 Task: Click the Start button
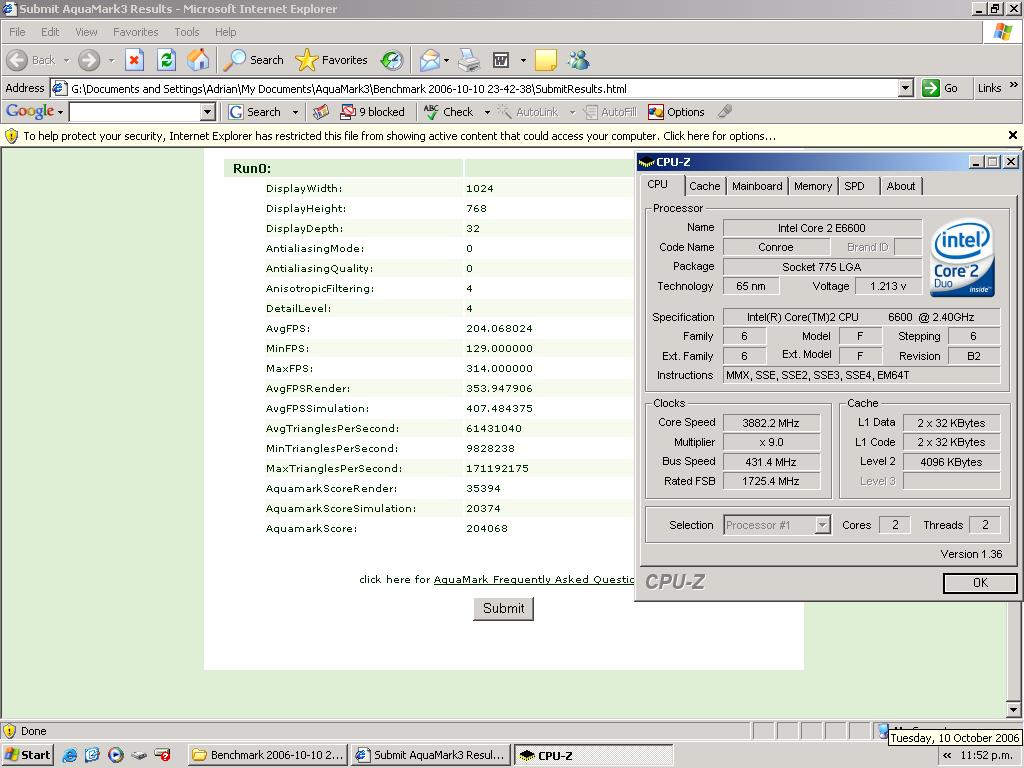click(27, 755)
